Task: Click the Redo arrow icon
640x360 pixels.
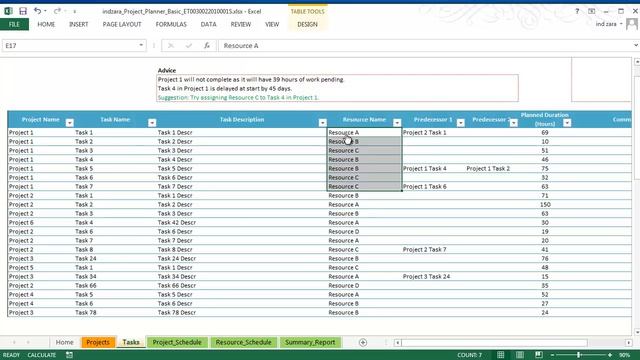Action: (57, 11)
